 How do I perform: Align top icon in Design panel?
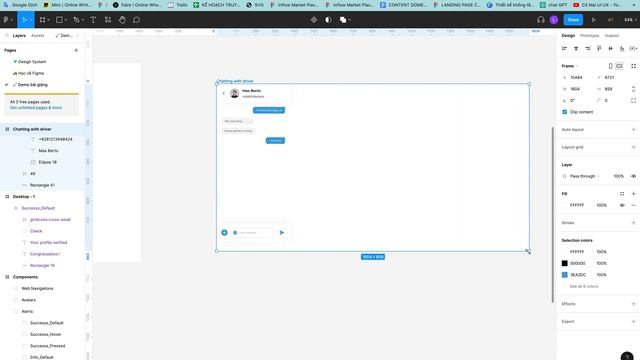point(599,49)
